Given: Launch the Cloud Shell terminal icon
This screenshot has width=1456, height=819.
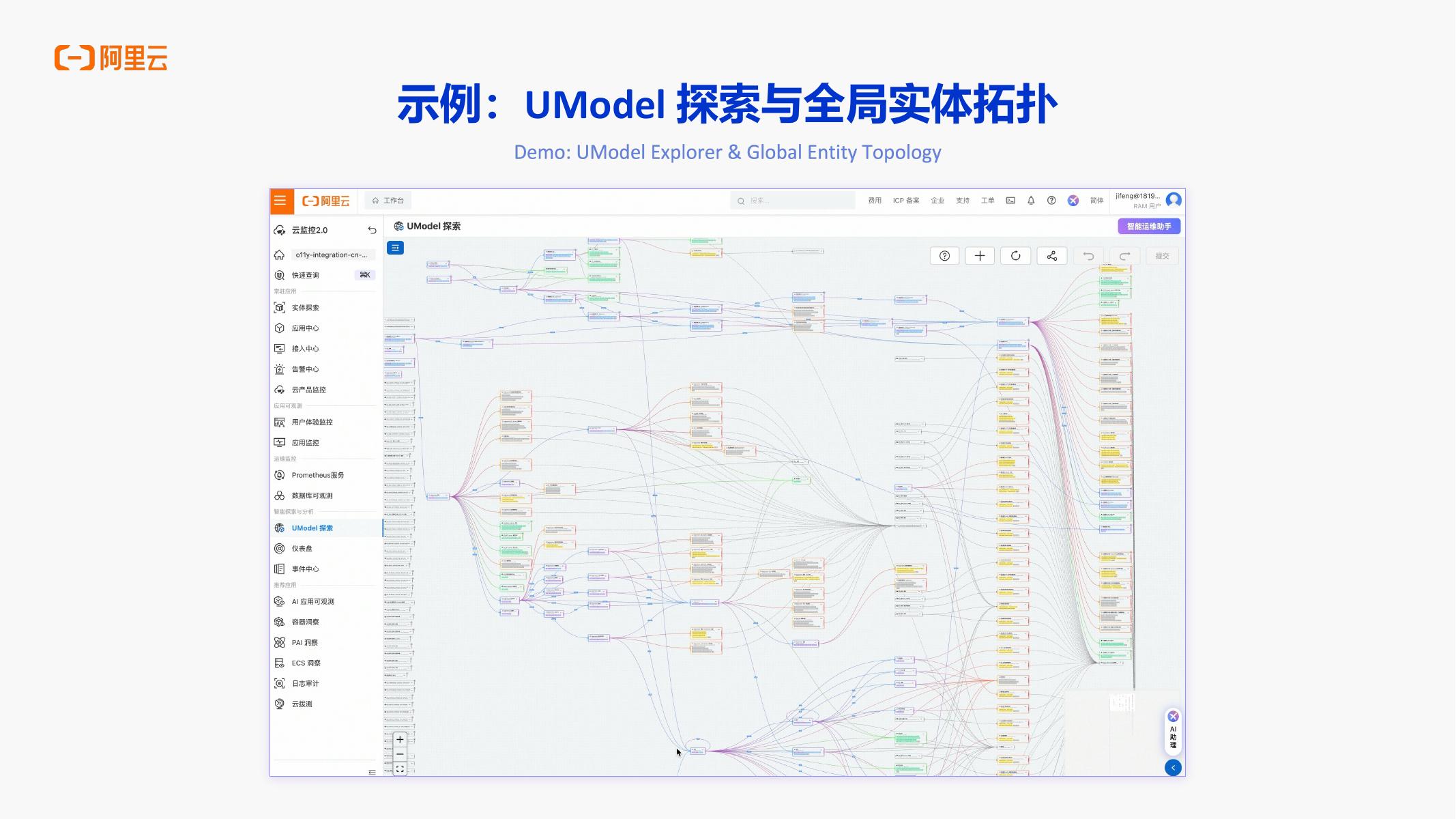Looking at the screenshot, I should (x=1010, y=201).
